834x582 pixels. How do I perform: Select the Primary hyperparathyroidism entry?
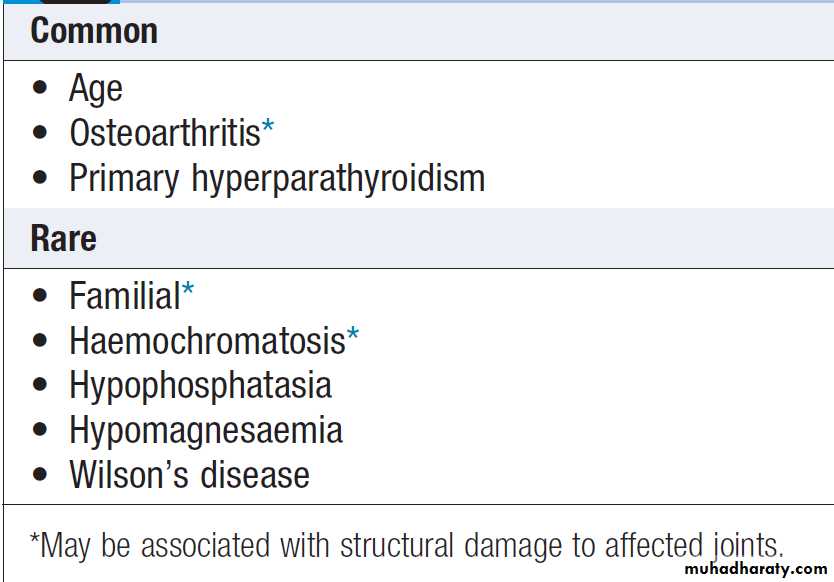(x=277, y=179)
